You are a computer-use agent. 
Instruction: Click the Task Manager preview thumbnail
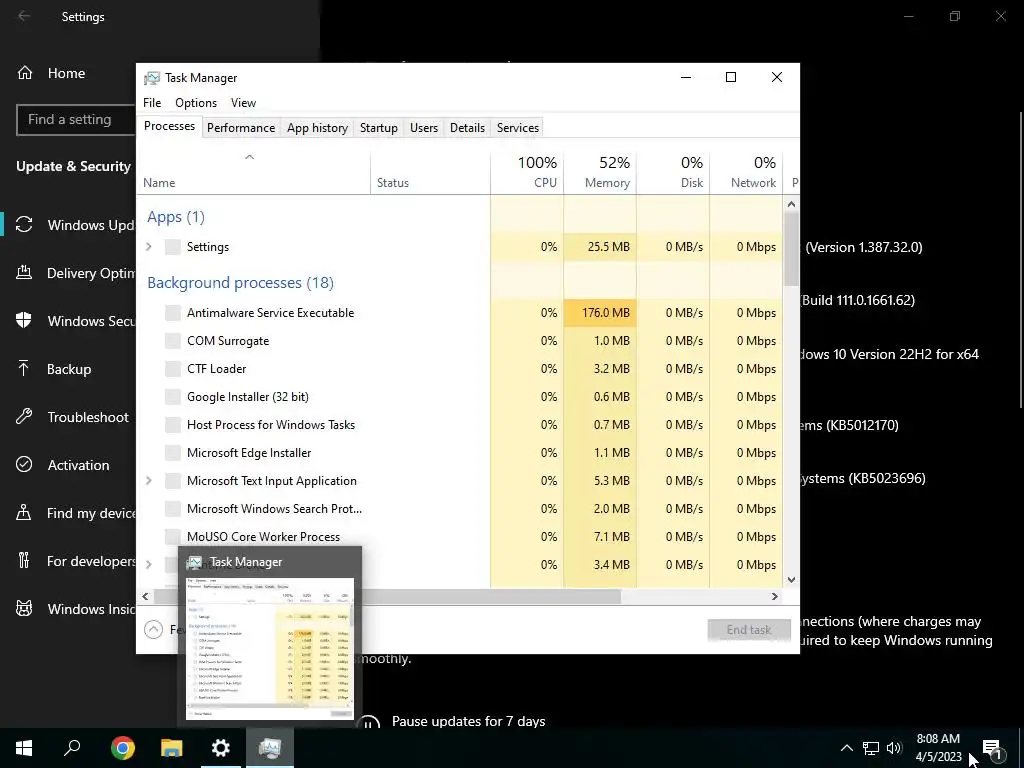pos(270,648)
